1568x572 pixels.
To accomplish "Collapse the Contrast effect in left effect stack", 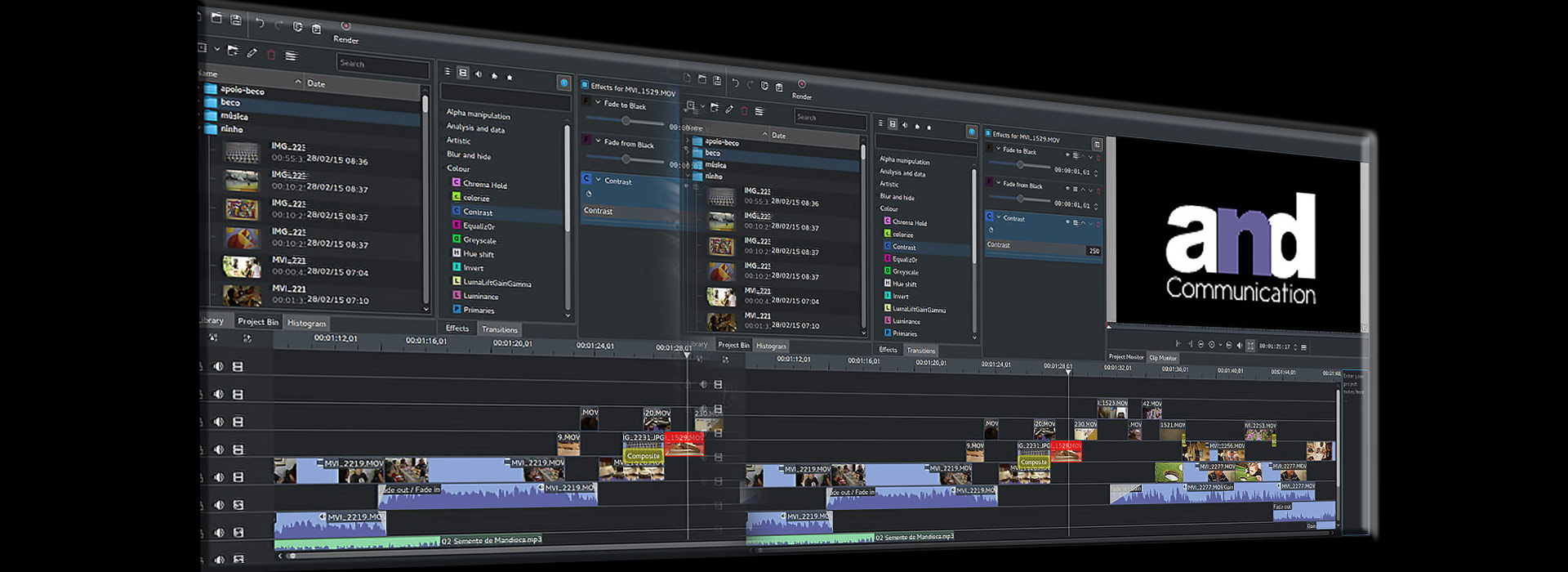I will (x=598, y=180).
